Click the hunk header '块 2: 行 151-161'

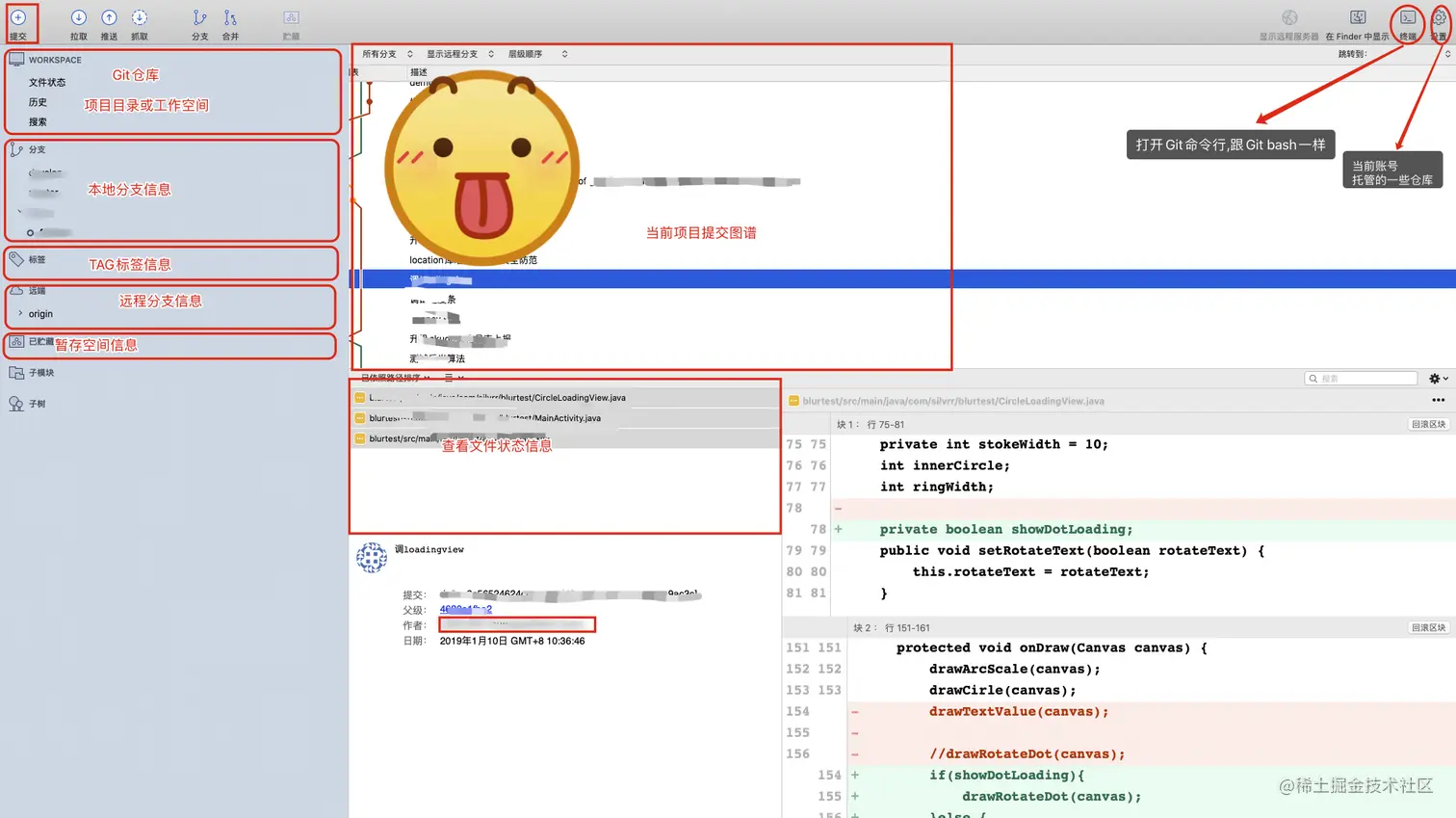coord(892,627)
